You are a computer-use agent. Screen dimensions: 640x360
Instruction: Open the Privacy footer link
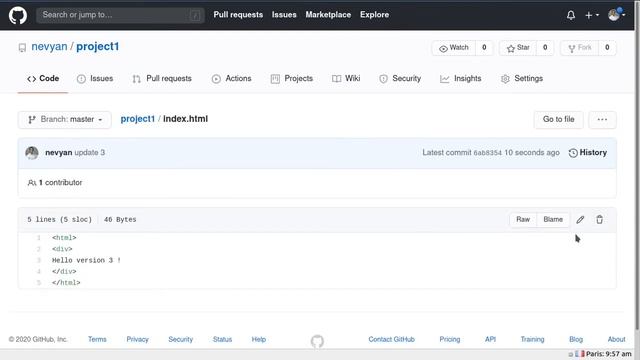(x=138, y=339)
